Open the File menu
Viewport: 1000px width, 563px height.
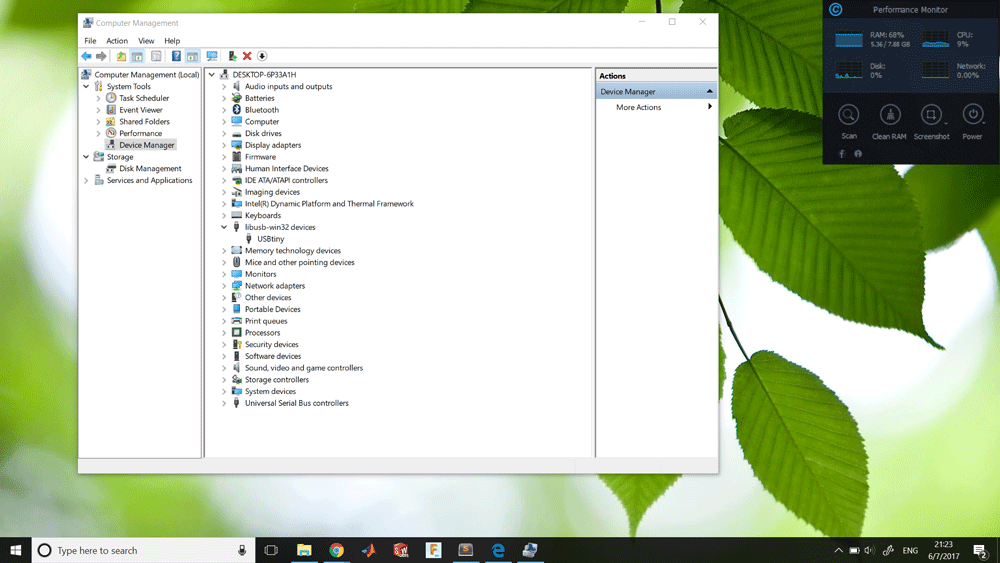91,41
